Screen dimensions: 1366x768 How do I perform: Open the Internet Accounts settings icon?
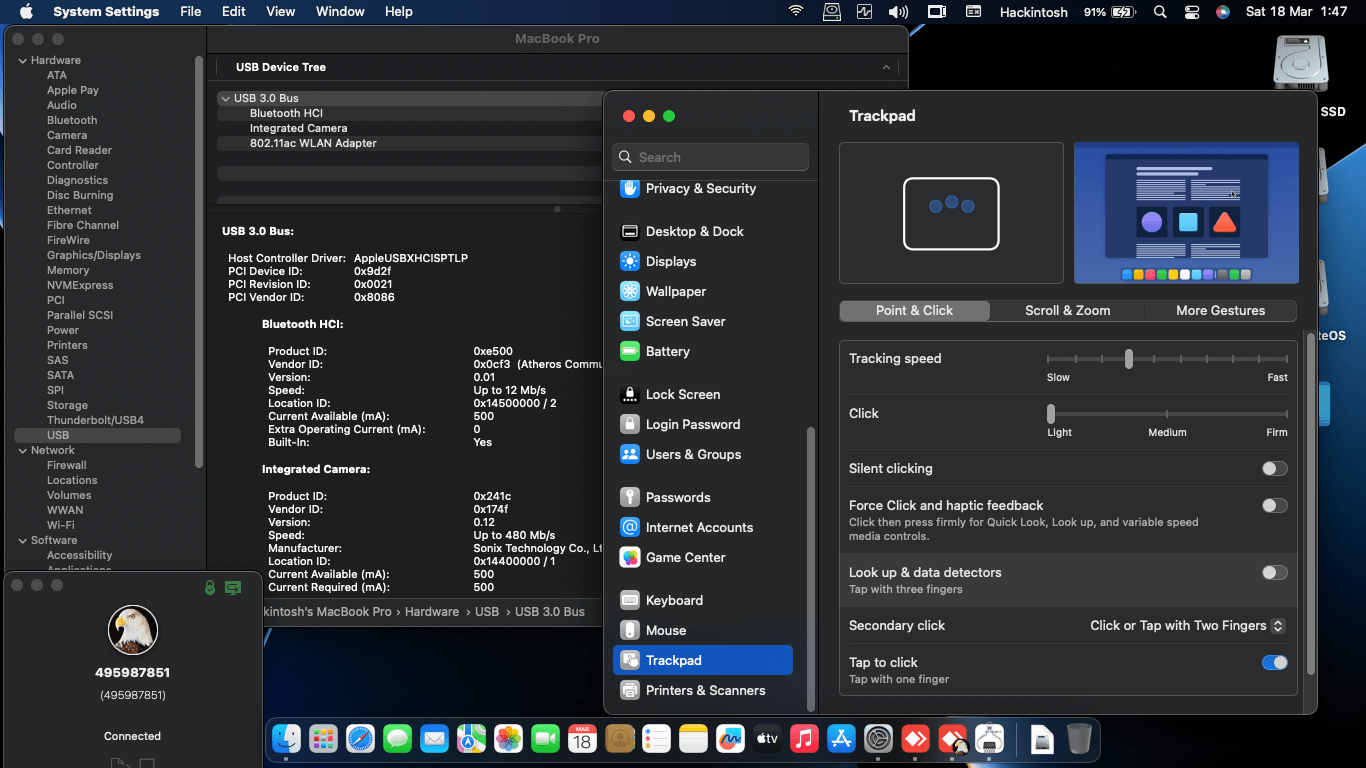tap(629, 527)
